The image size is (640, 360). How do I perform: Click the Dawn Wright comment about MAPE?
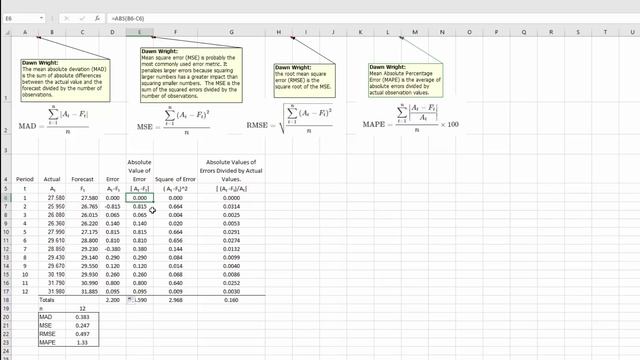(x=405, y=80)
